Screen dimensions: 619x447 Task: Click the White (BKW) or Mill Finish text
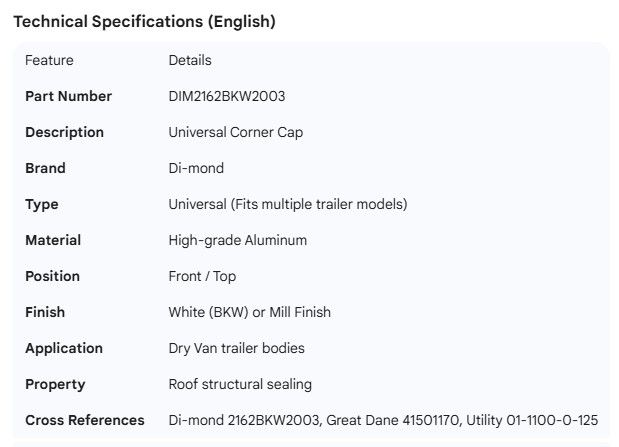click(250, 312)
